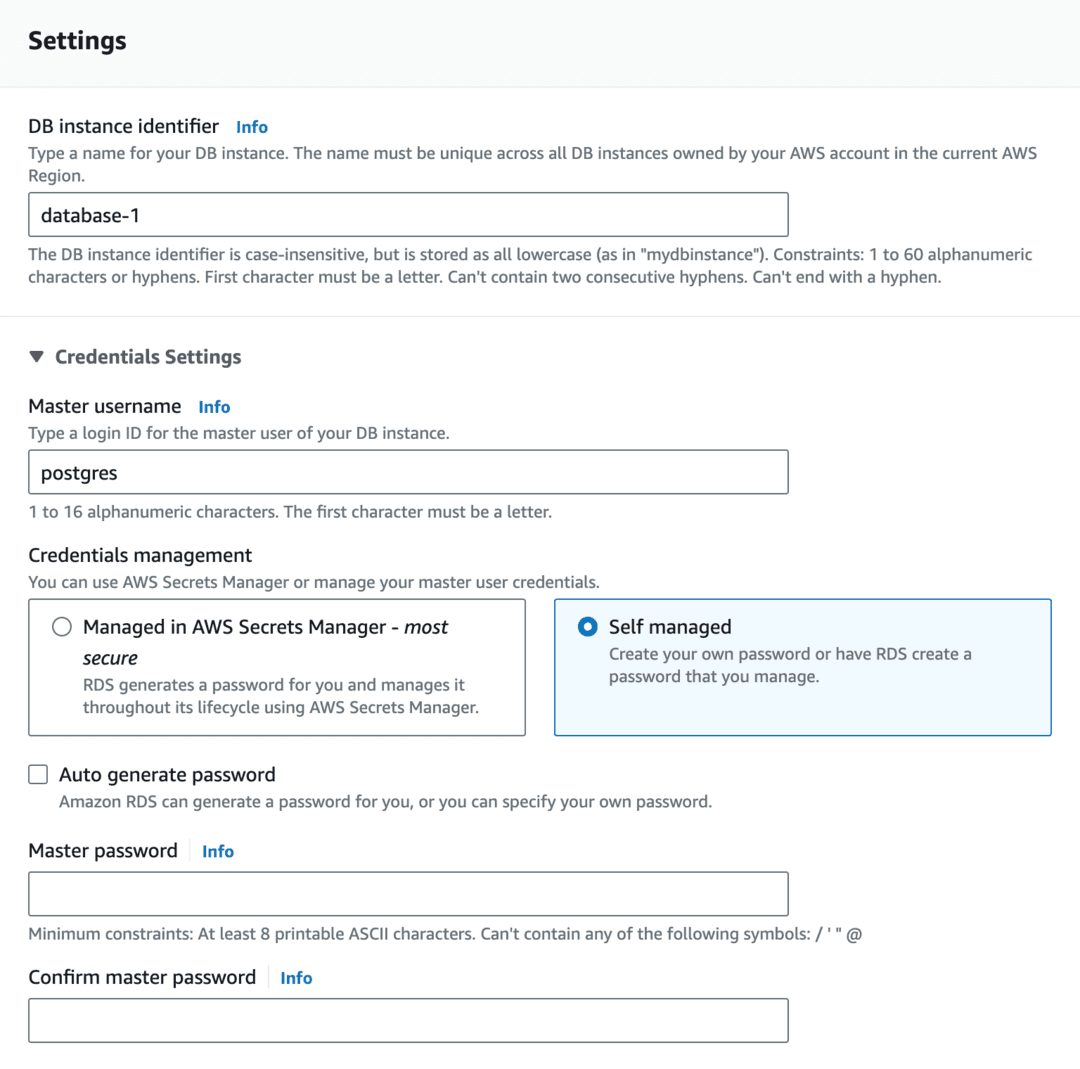Click the AWS Secrets Manager option card
Viewport: 1080px width, 1069px height.
(277, 667)
